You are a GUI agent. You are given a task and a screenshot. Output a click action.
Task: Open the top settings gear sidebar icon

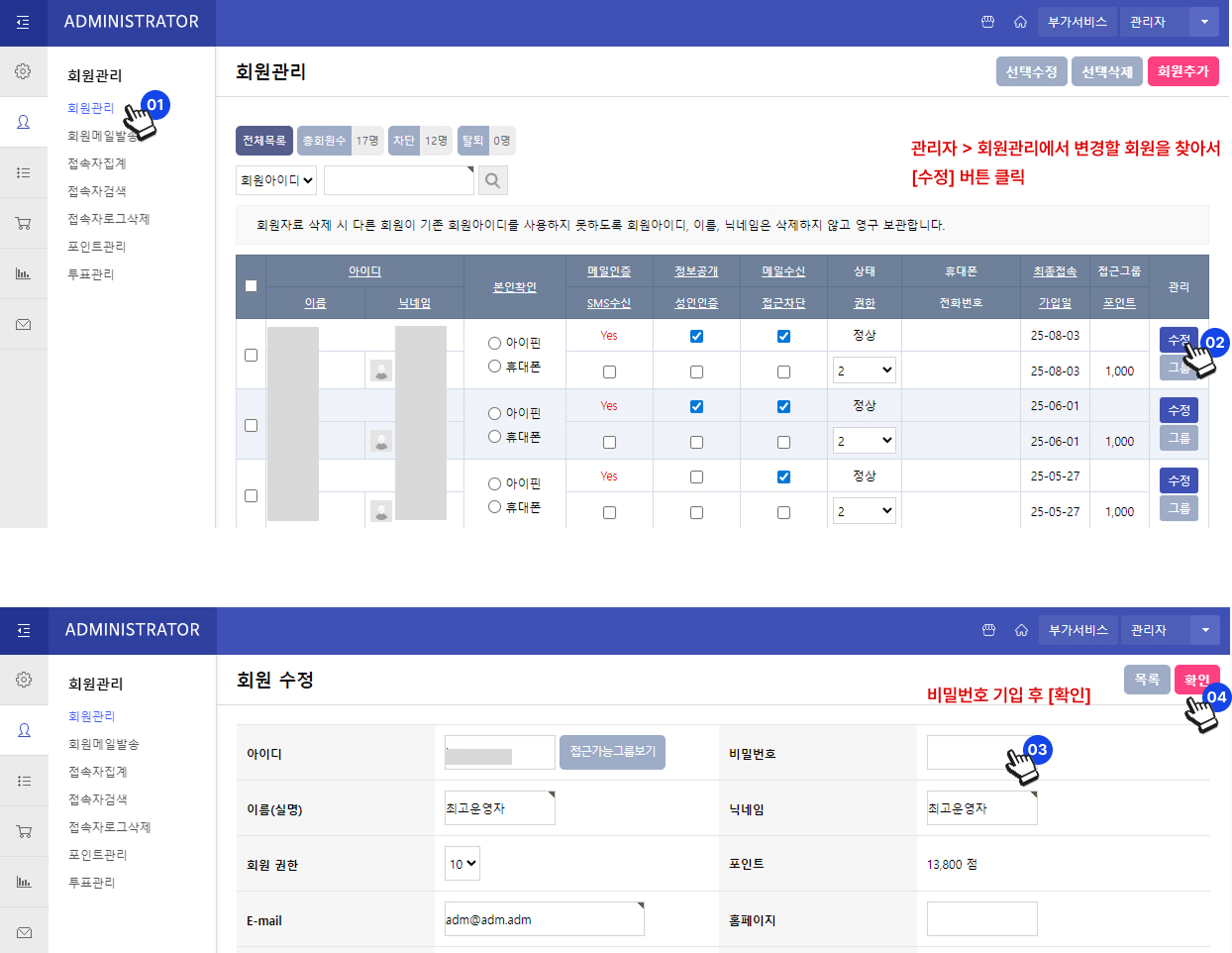point(23,71)
